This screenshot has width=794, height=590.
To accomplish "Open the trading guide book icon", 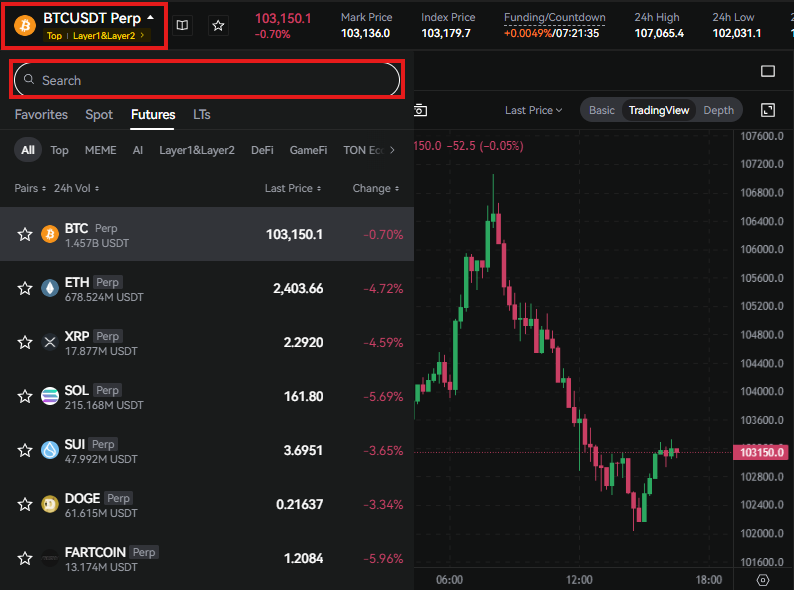I will coord(182,25).
